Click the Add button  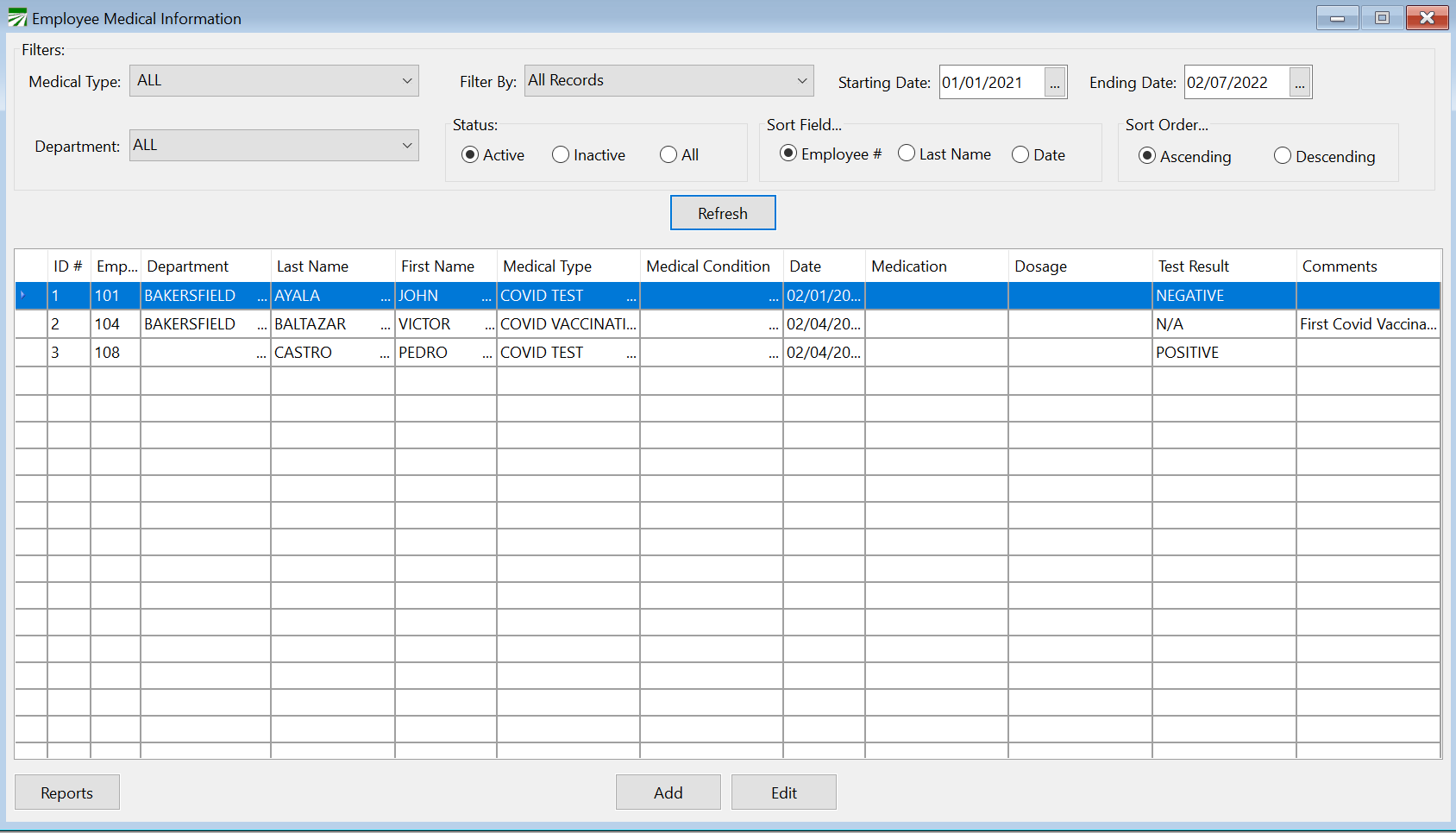pos(668,792)
